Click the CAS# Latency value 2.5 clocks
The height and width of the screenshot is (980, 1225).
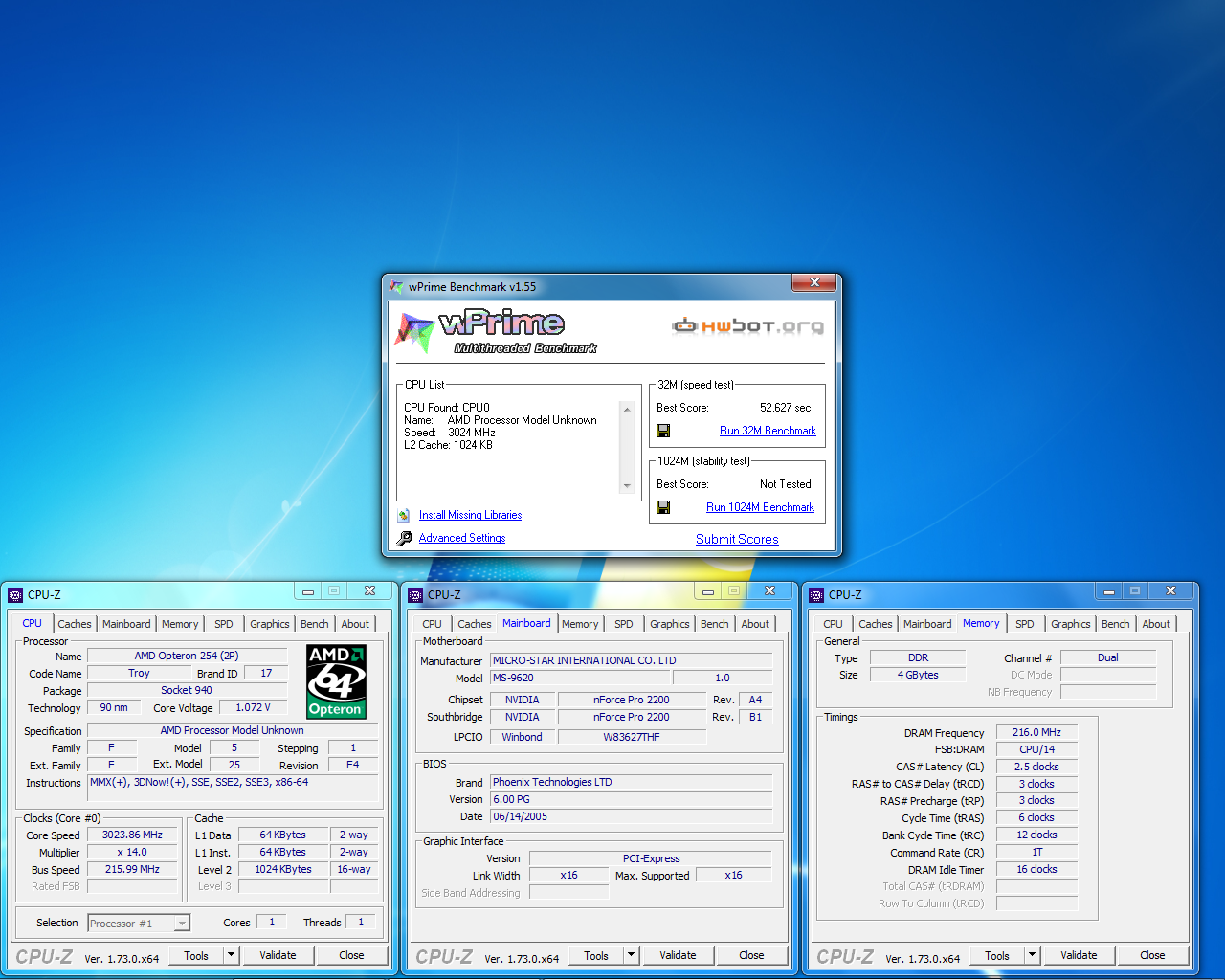pyautogui.click(x=1036, y=767)
